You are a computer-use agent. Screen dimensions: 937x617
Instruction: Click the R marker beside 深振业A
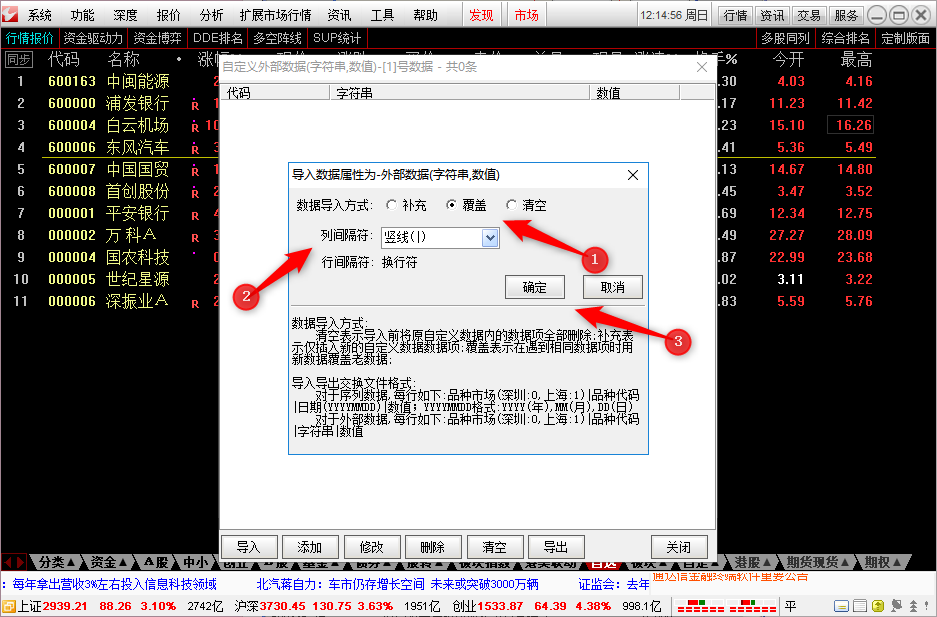click(195, 303)
